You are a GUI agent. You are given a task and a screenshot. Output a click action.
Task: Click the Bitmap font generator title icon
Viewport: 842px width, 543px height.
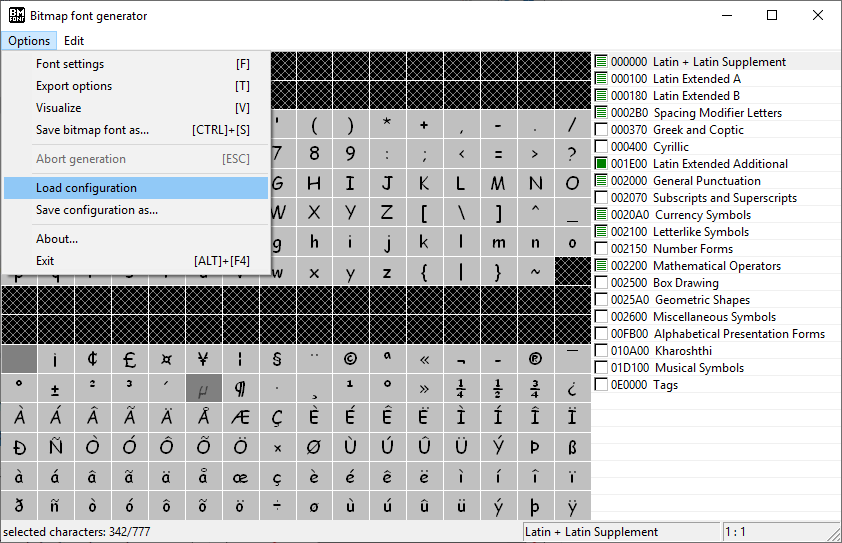[17, 16]
